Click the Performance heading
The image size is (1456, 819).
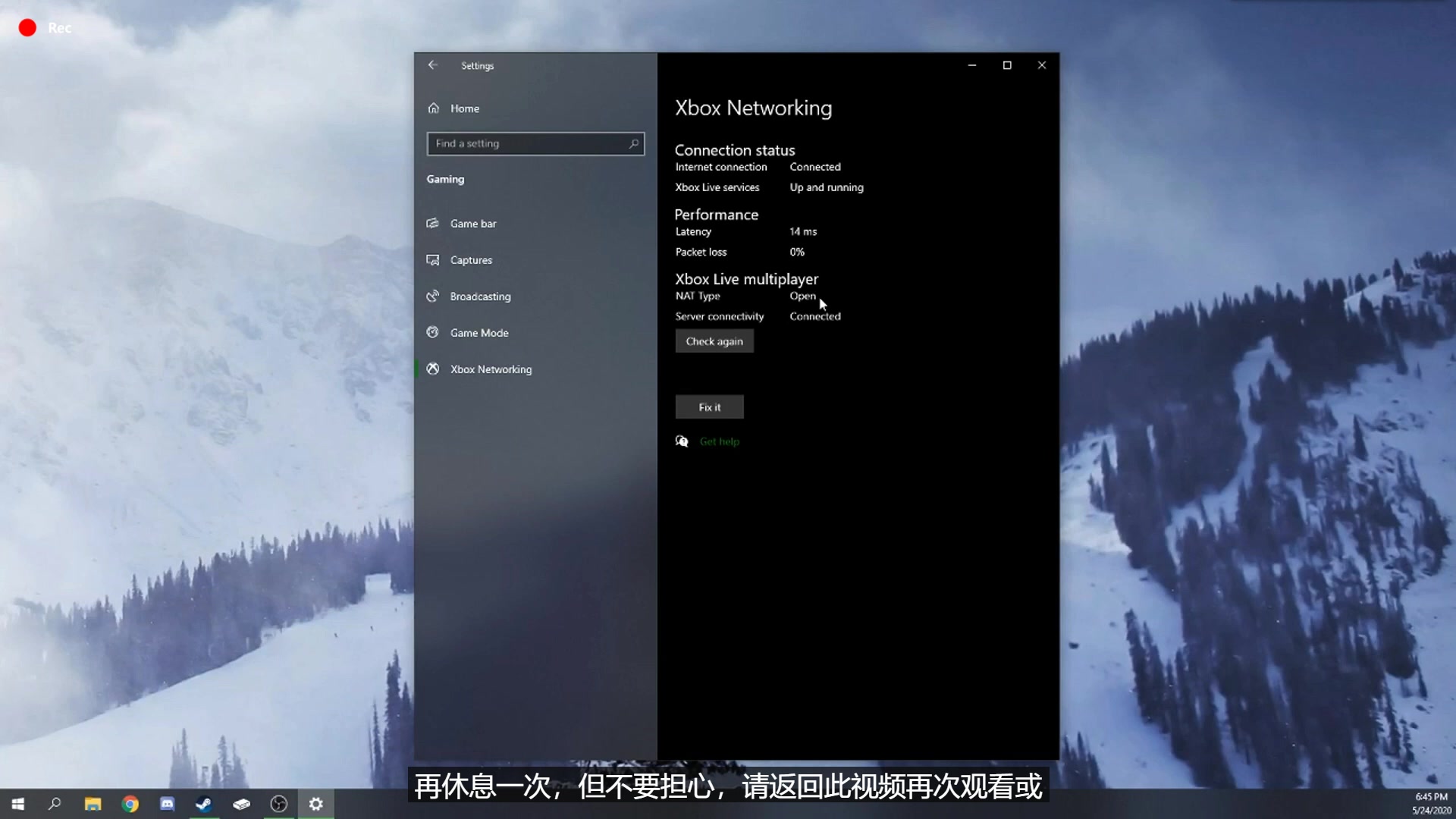pos(717,215)
